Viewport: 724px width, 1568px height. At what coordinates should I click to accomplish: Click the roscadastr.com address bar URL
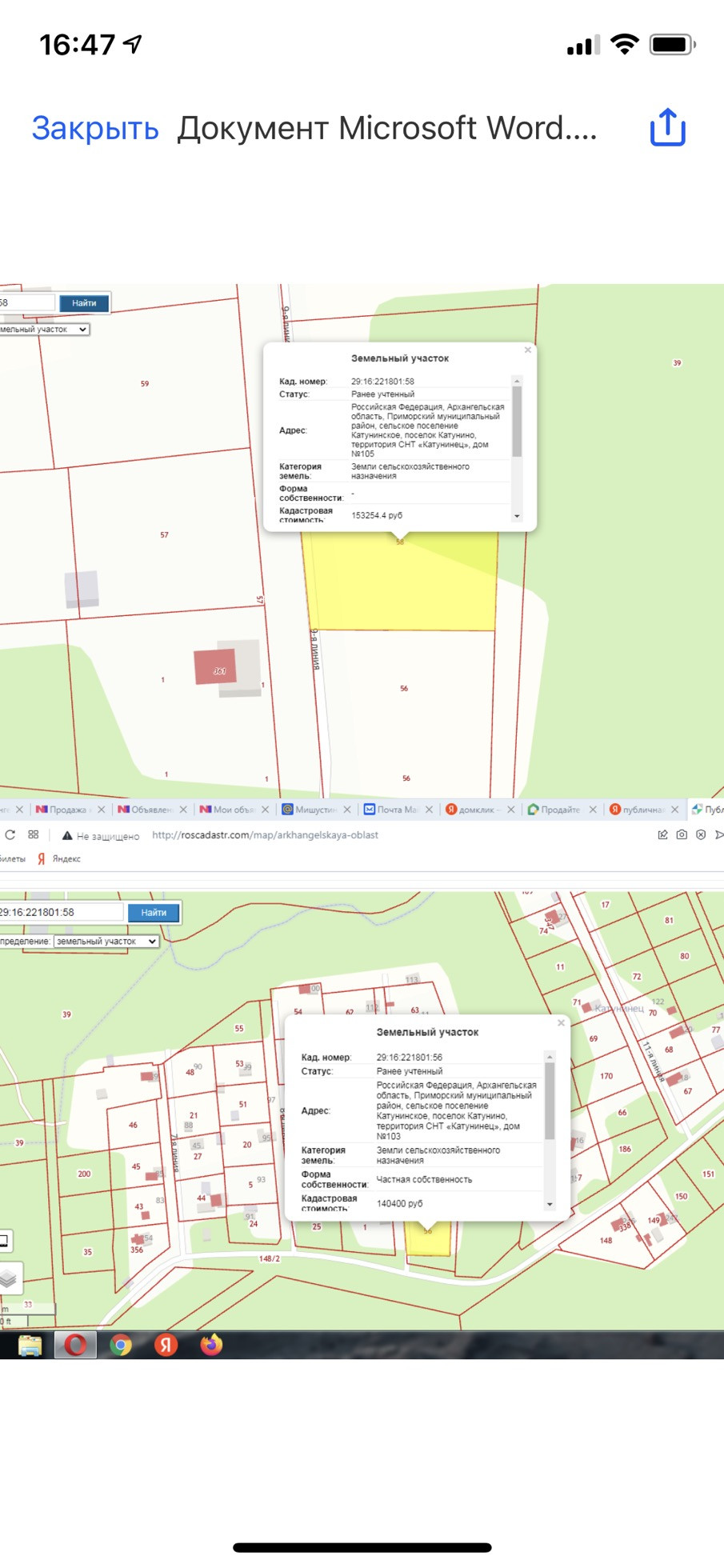265,834
